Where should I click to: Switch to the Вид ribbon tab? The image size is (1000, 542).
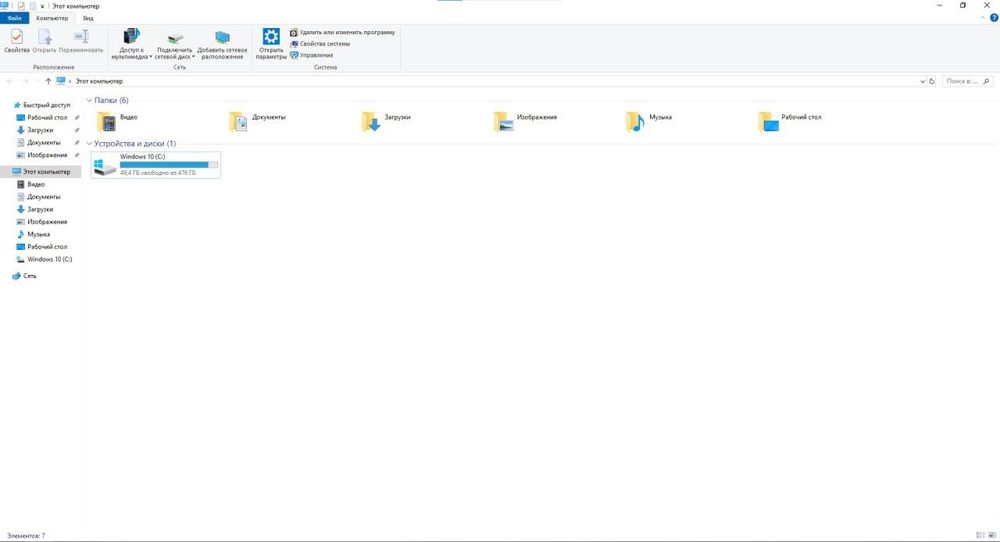click(88, 18)
